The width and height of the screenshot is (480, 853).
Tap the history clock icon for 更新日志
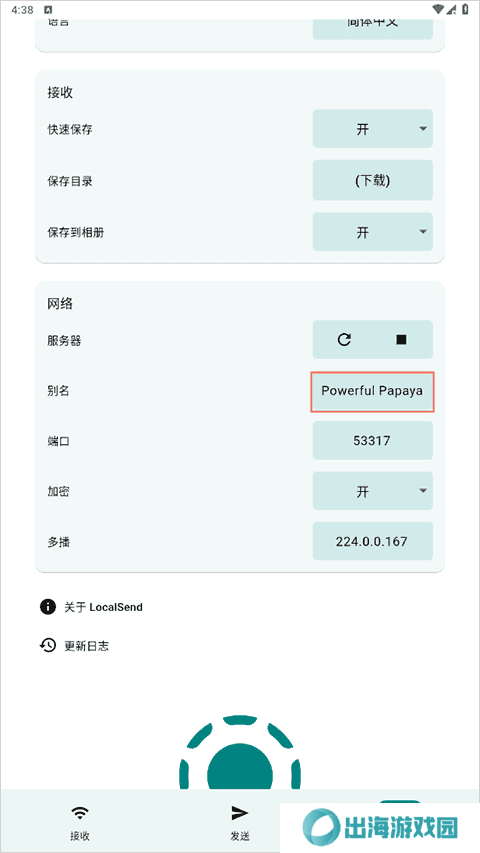[48, 645]
